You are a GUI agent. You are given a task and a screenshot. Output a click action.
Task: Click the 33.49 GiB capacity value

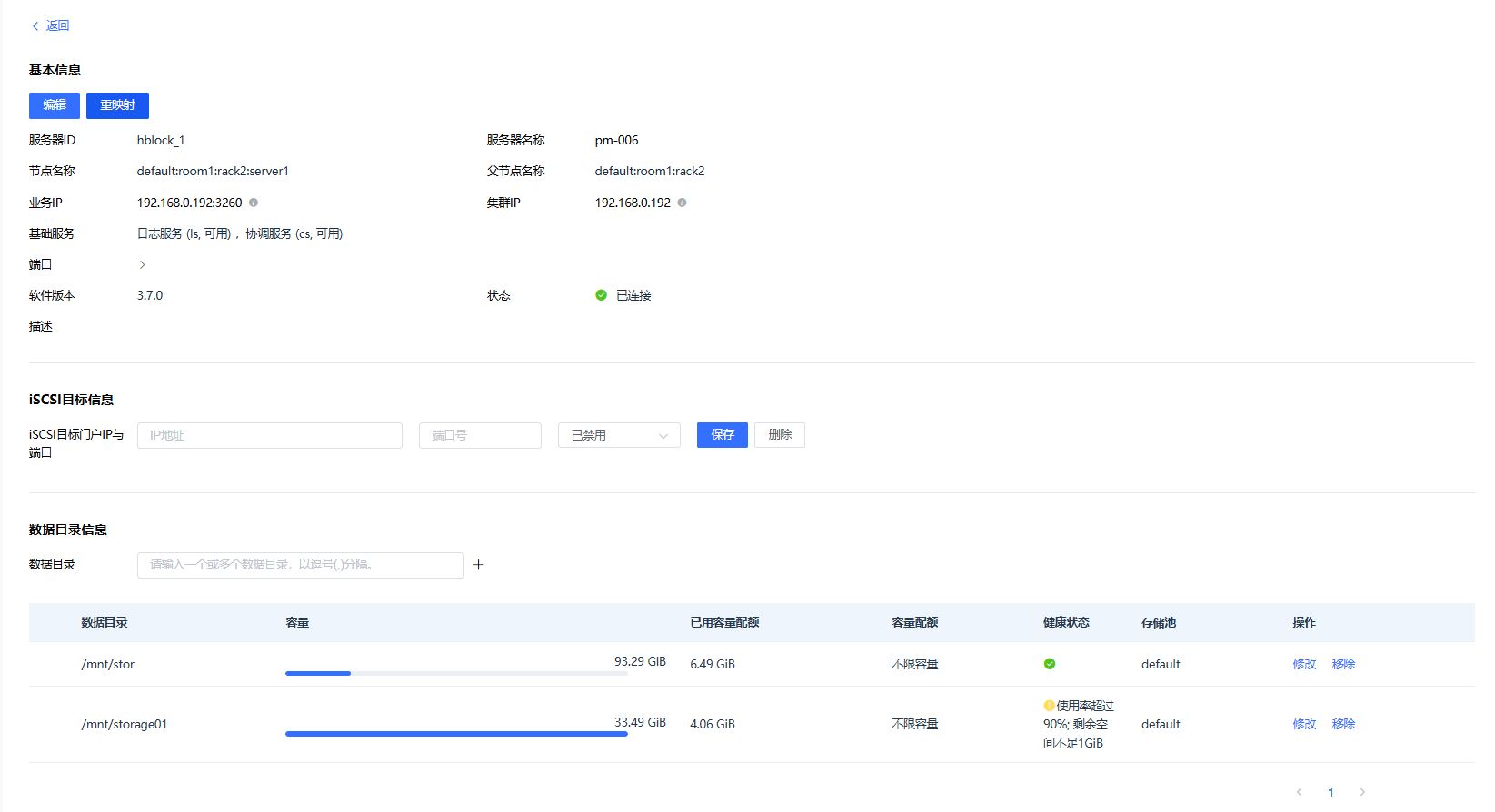[x=640, y=722]
